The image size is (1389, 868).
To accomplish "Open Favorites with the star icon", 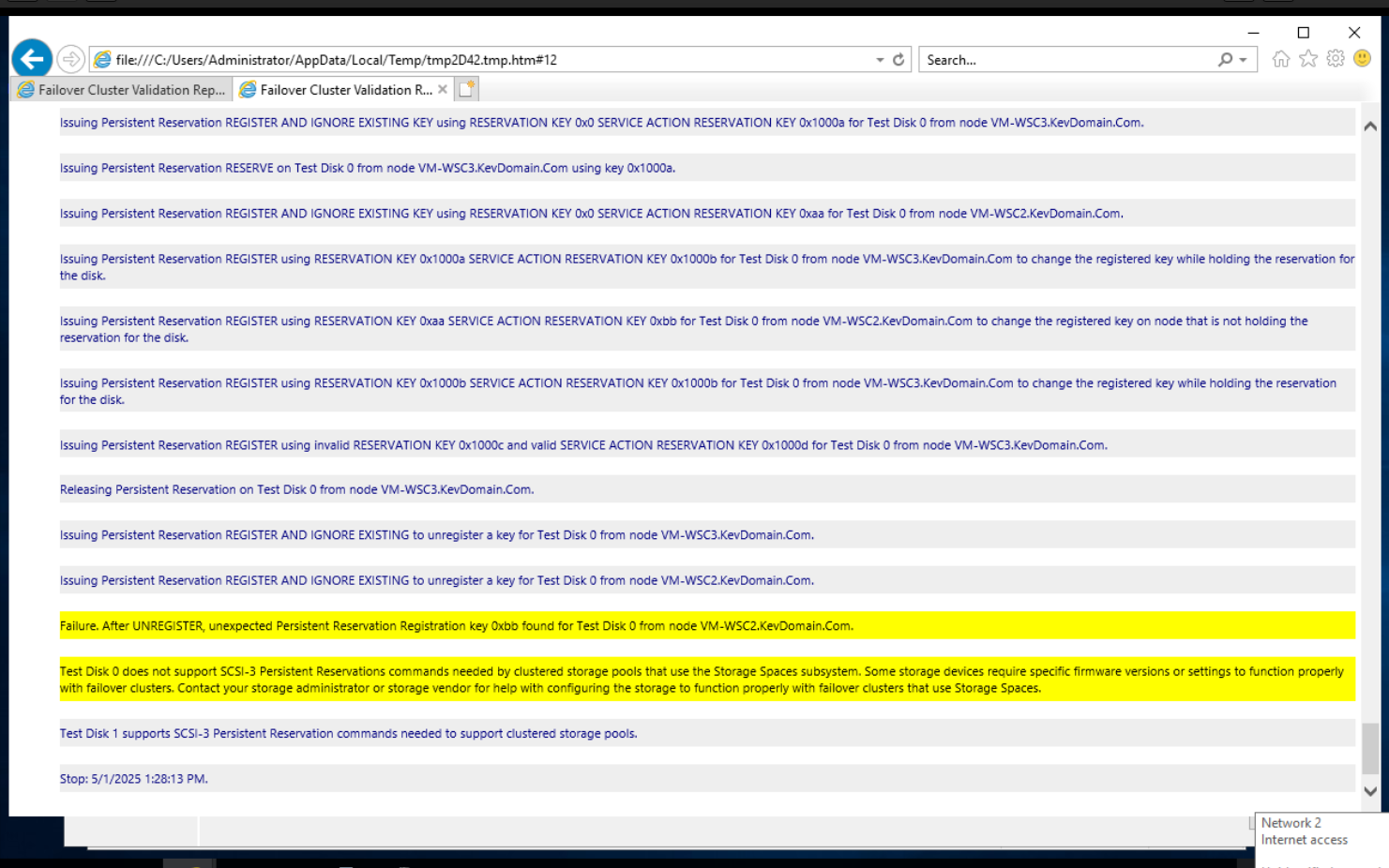I will [x=1308, y=59].
